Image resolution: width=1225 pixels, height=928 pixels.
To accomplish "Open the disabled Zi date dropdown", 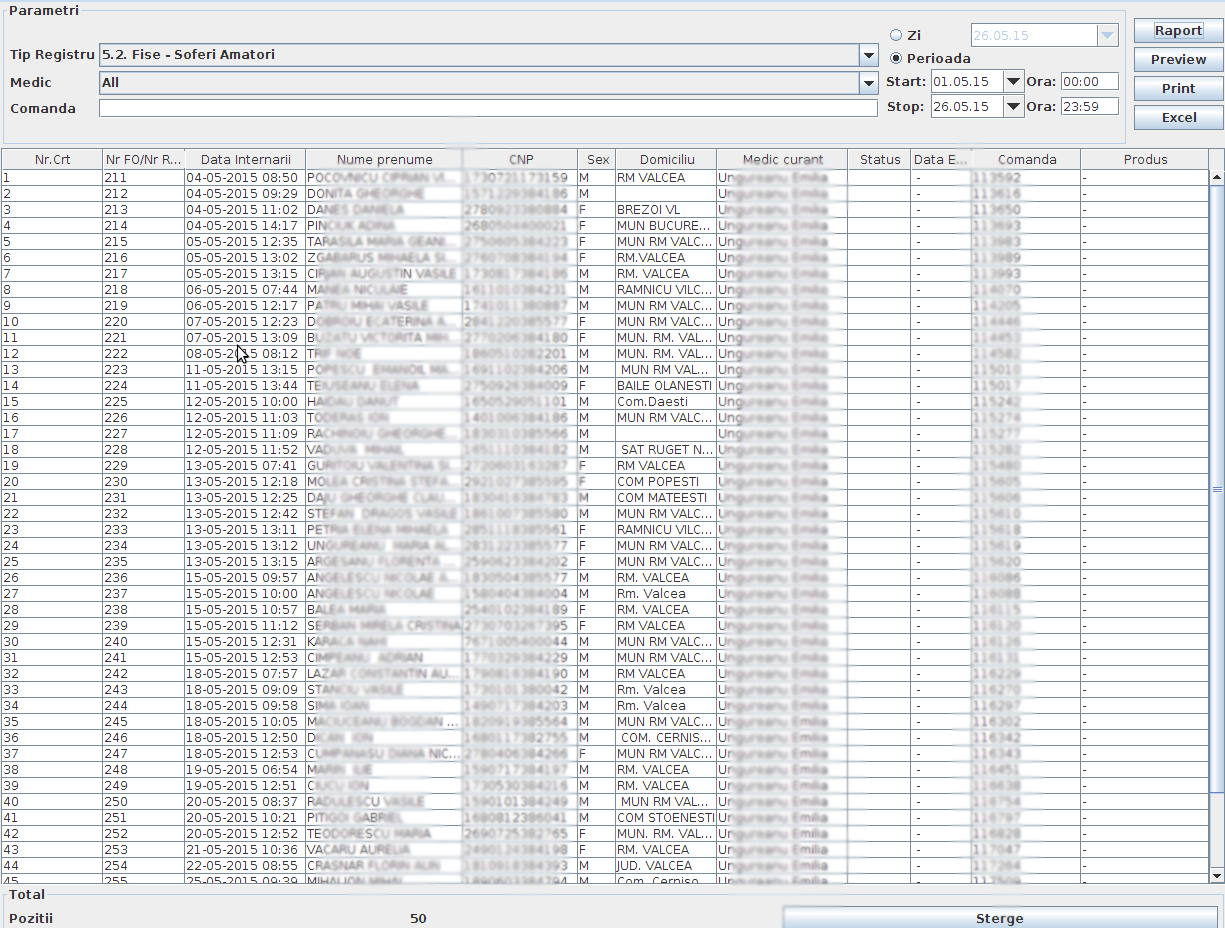I will click(x=1107, y=35).
